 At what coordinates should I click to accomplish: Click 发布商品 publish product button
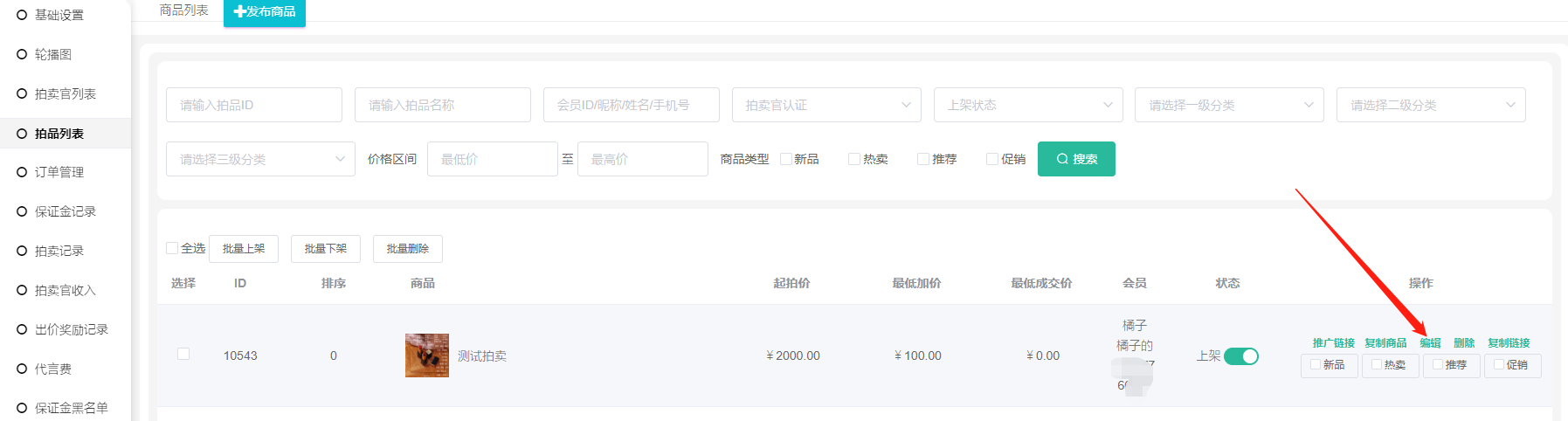(x=265, y=12)
